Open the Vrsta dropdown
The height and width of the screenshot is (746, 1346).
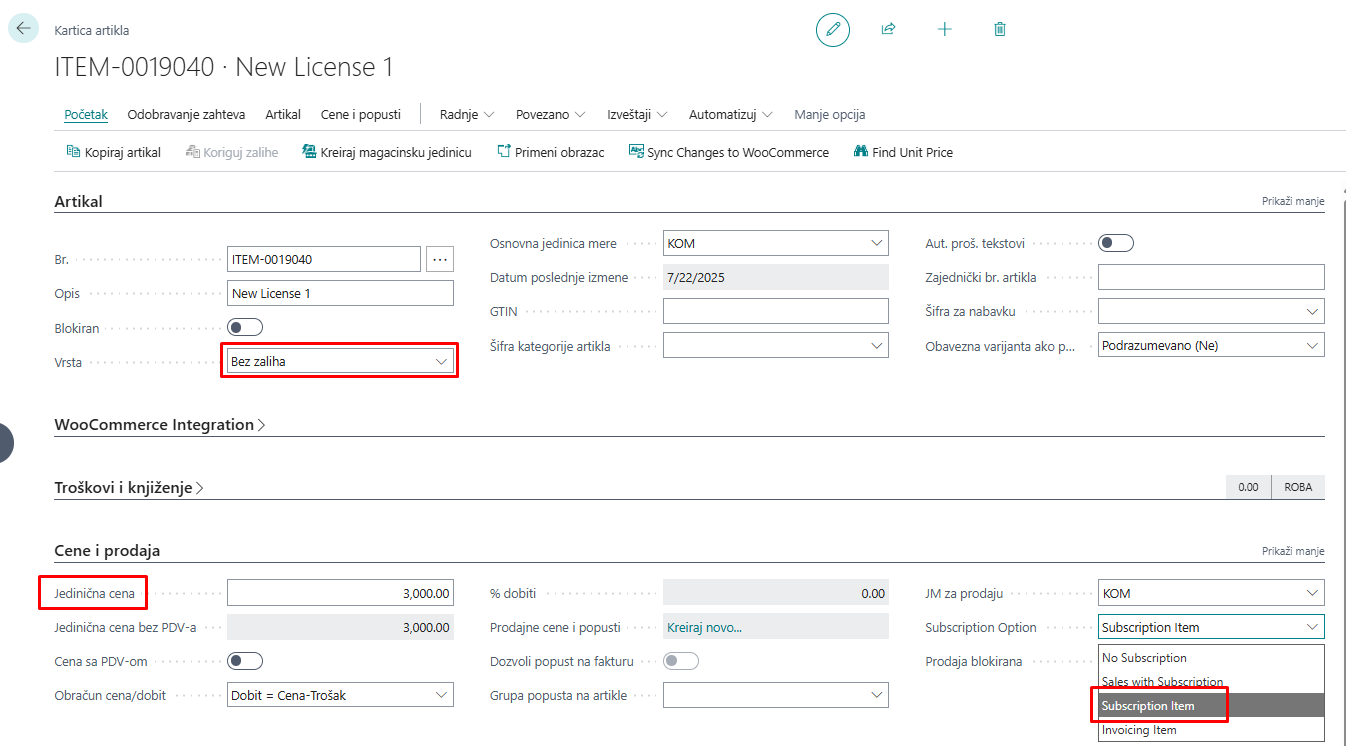pyautogui.click(x=339, y=362)
